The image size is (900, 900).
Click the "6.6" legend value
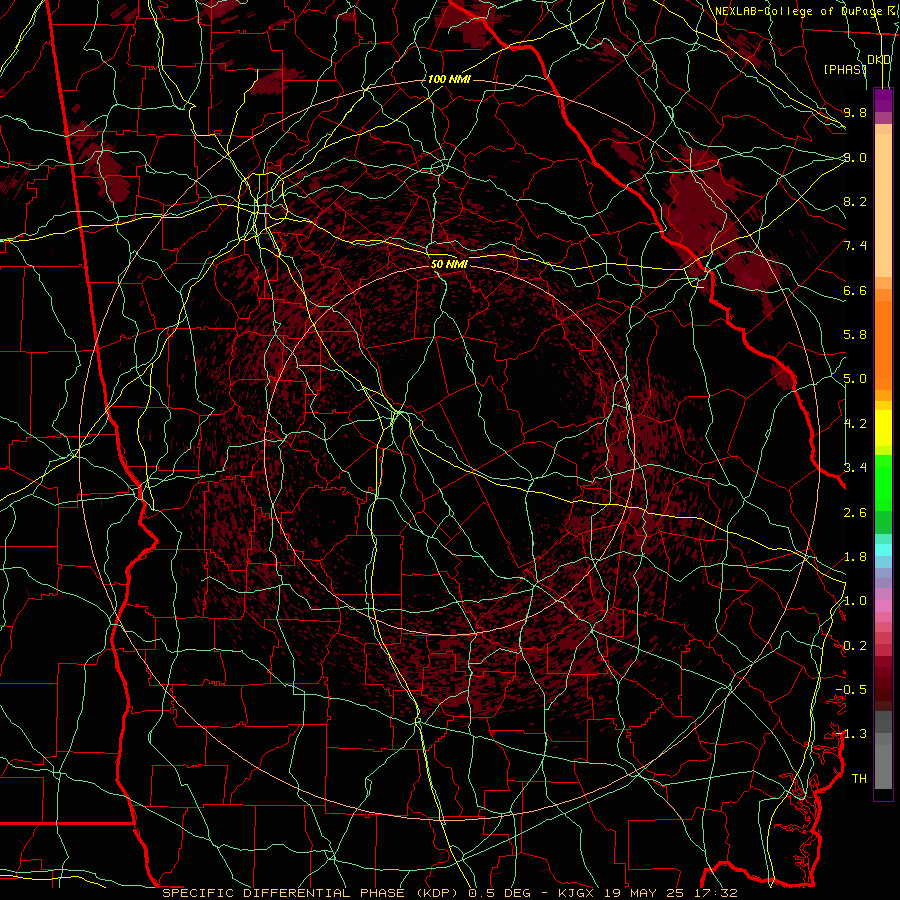tap(855, 290)
